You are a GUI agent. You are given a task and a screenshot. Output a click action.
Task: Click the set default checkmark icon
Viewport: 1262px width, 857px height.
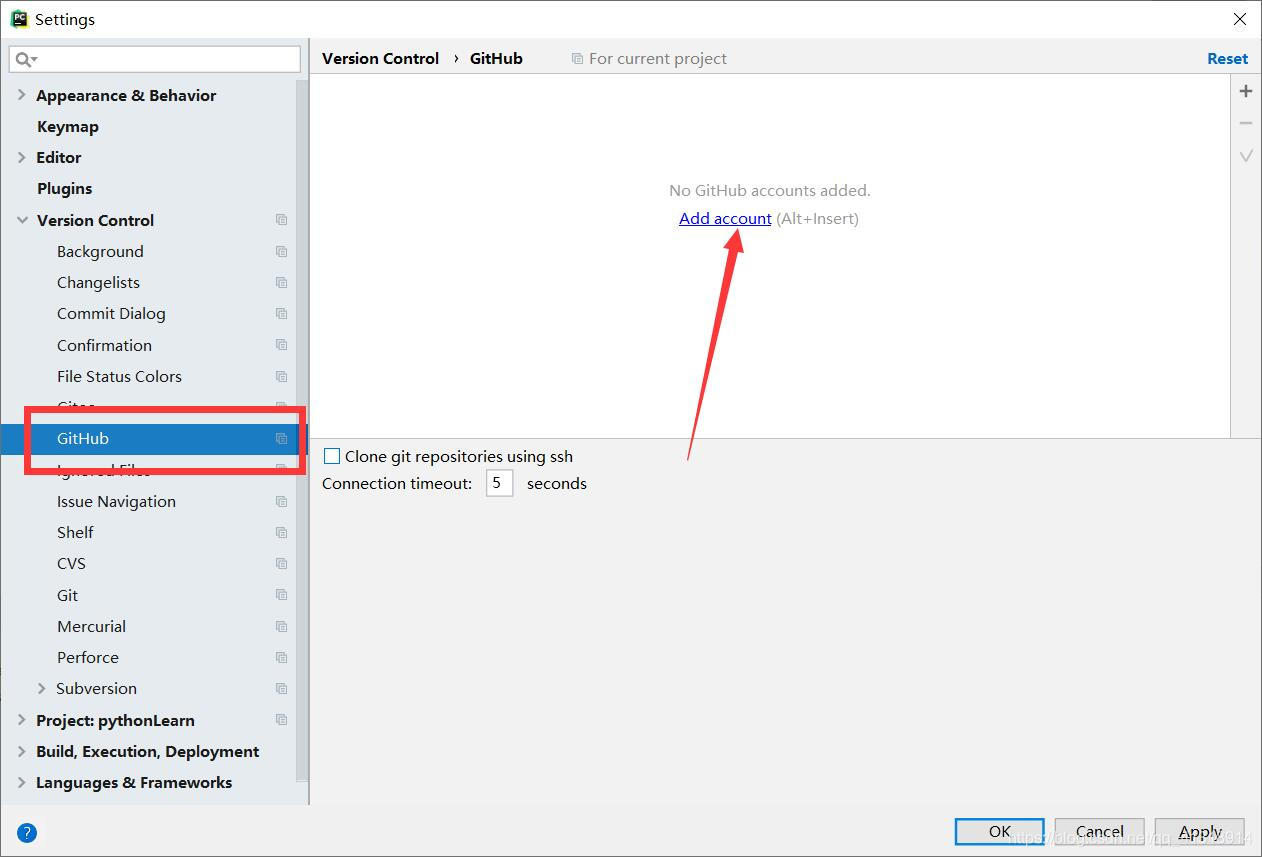(1245, 156)
